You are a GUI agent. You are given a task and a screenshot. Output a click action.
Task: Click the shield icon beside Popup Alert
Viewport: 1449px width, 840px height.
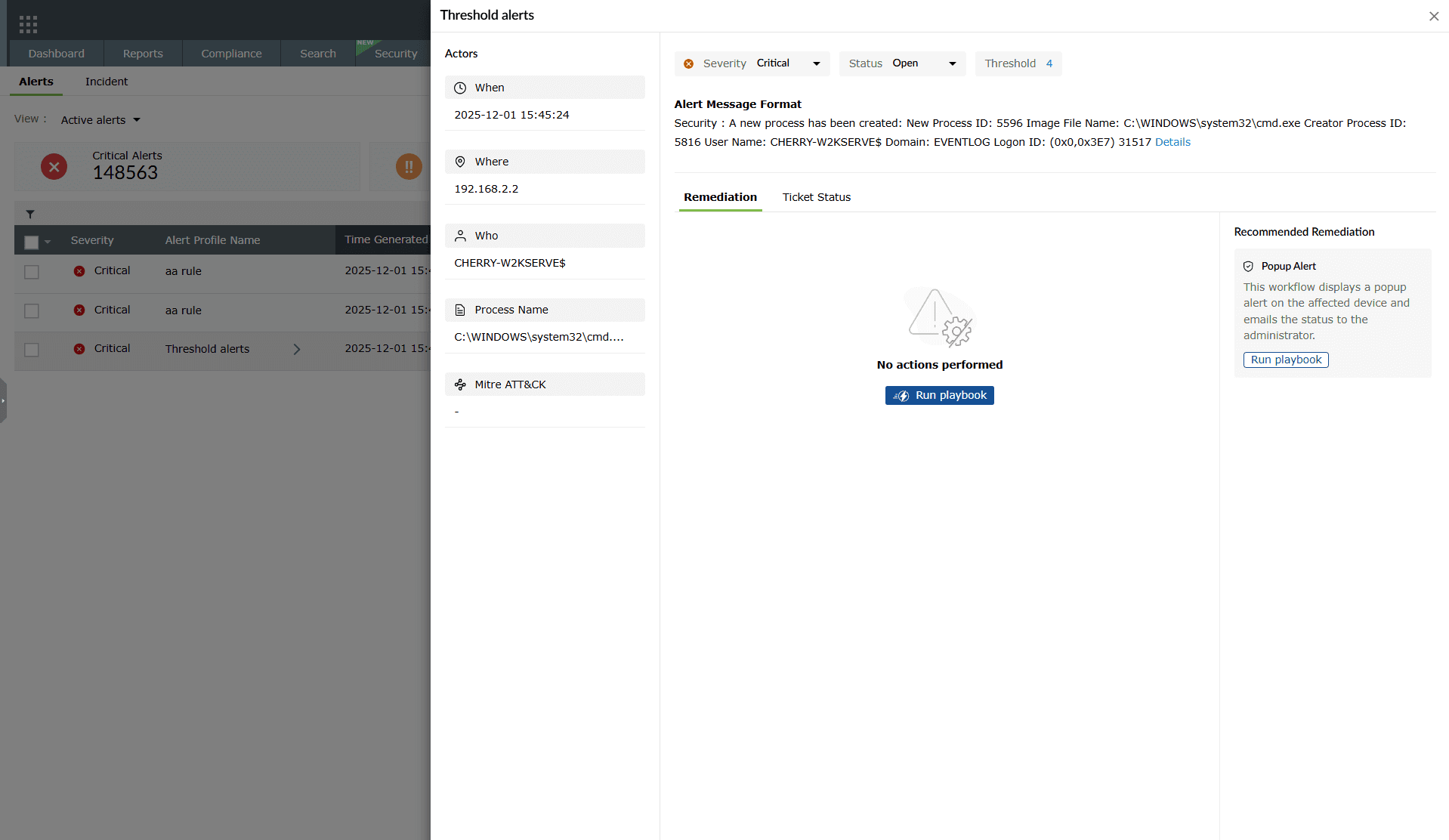(x=1248, y=266)
